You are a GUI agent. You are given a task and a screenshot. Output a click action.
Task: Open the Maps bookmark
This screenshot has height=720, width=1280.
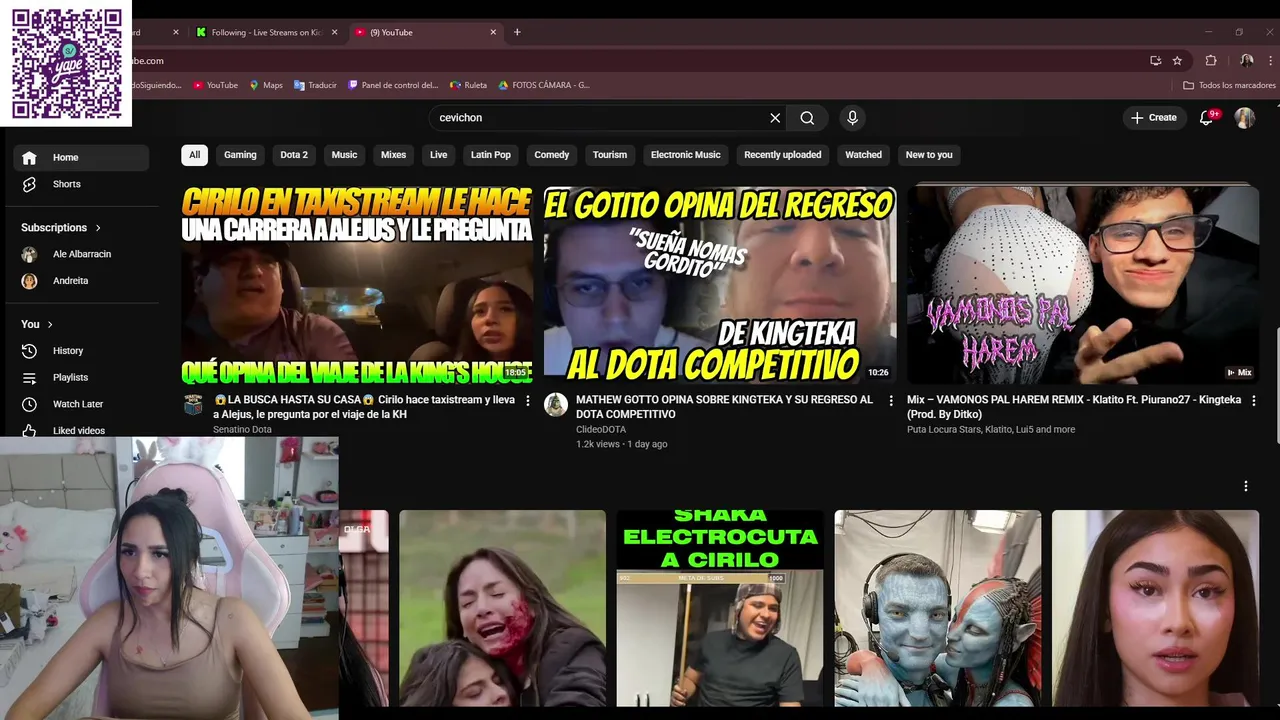coord(265,85)
